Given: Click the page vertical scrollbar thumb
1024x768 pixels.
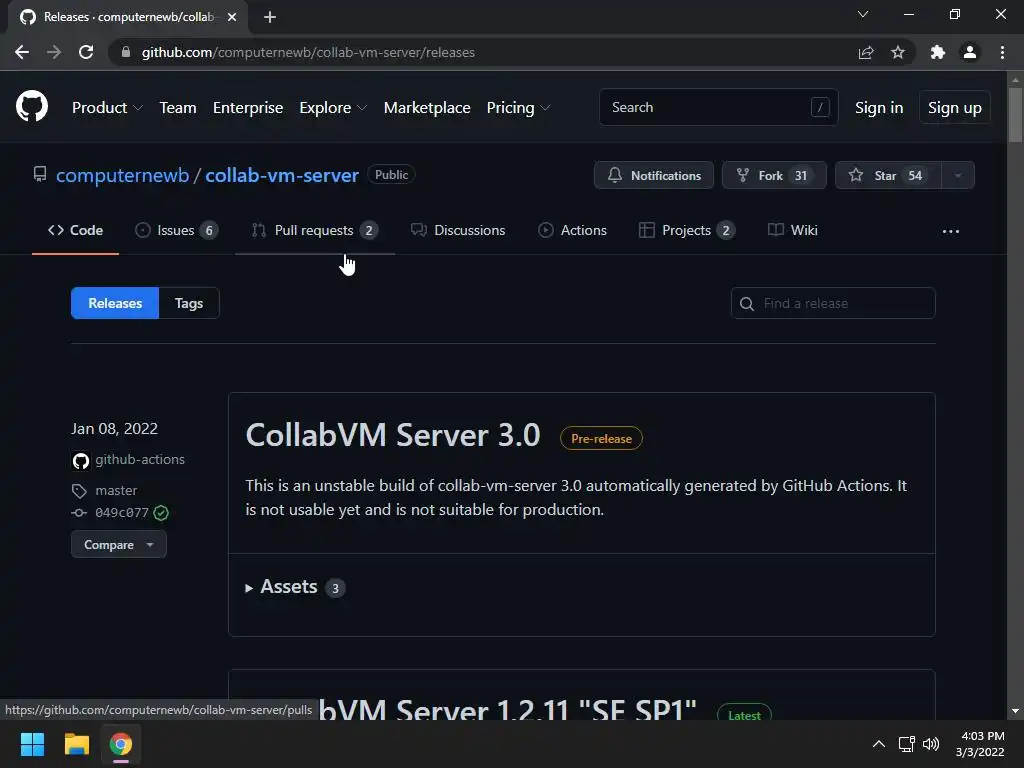Looking at the screenshot, I should [x=1015, y=114].
